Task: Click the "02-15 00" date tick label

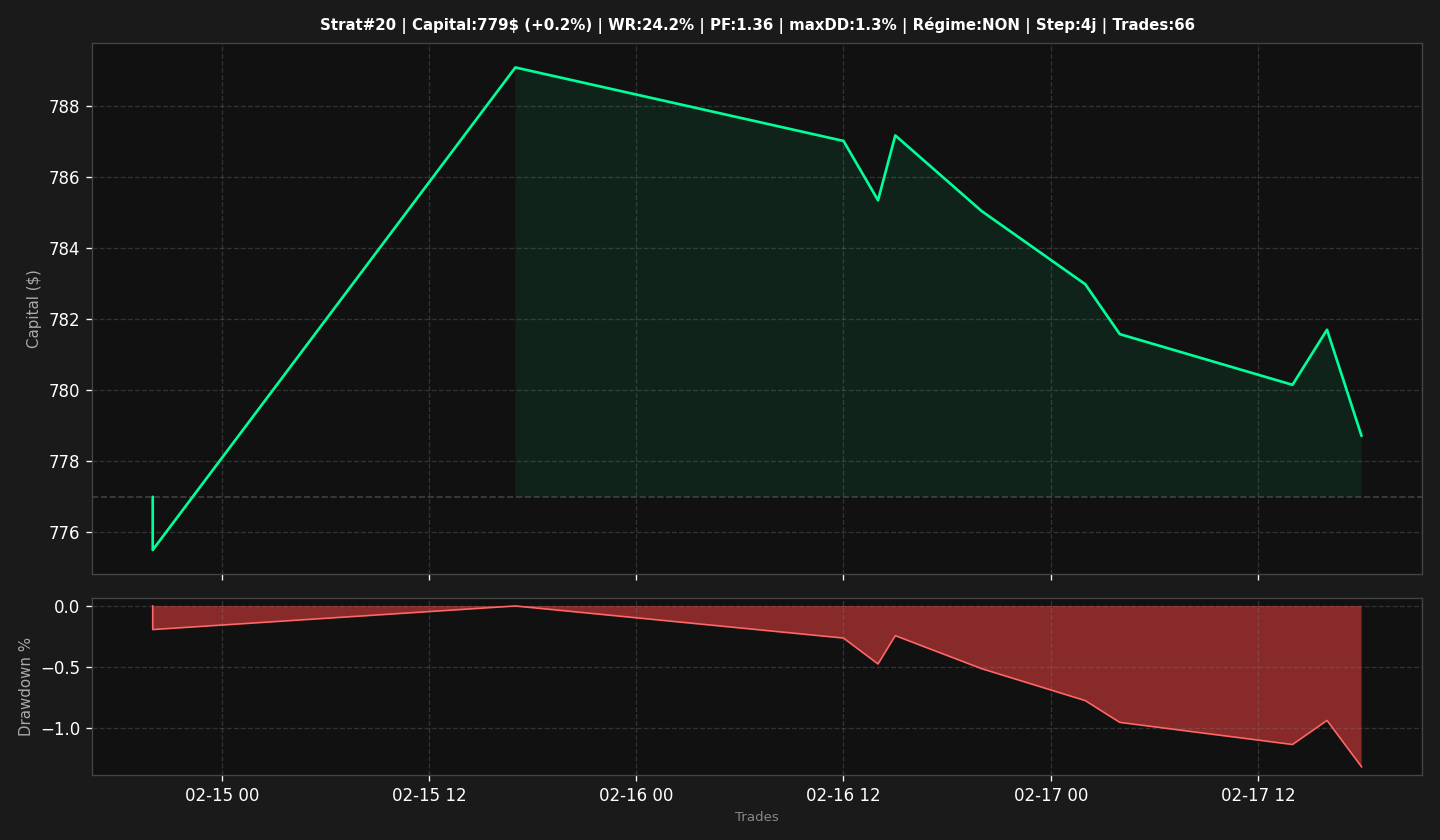Action: click(x=222, y=795)
